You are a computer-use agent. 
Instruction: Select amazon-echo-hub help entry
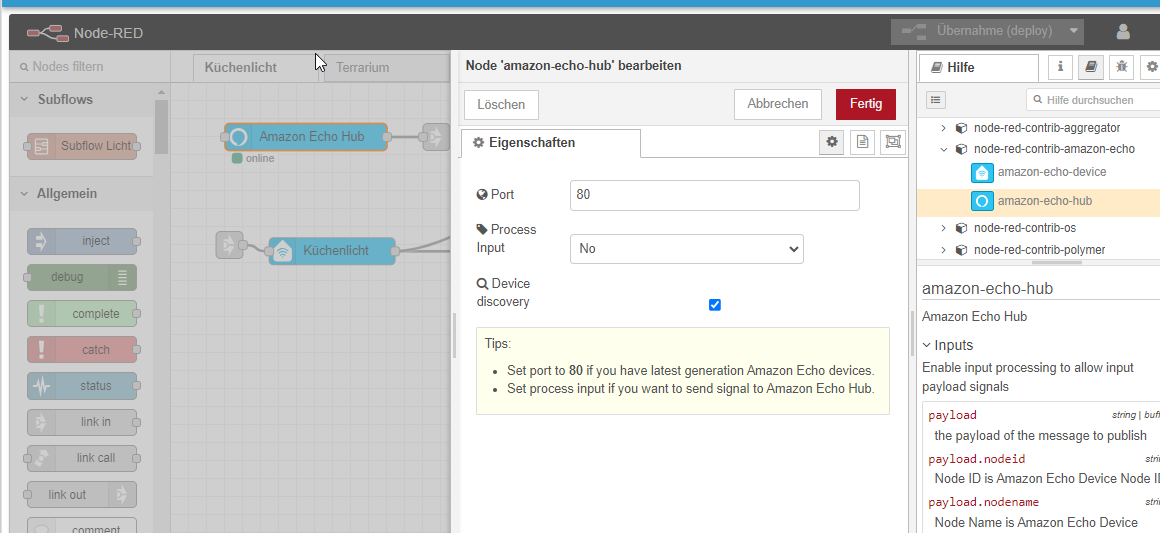click(1039, 201)
